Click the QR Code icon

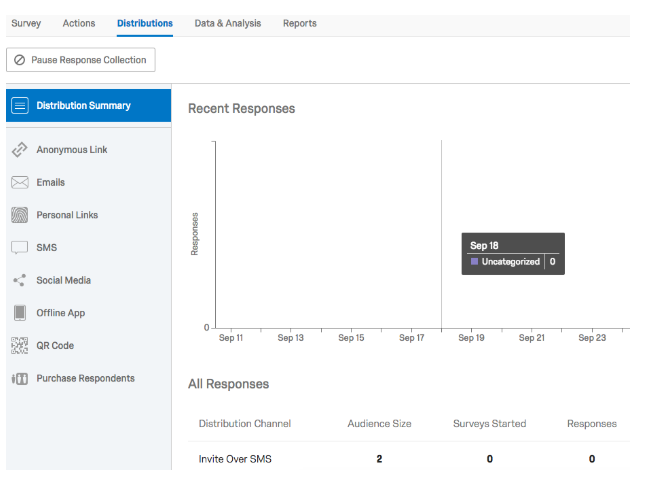[x=20, y=346]
